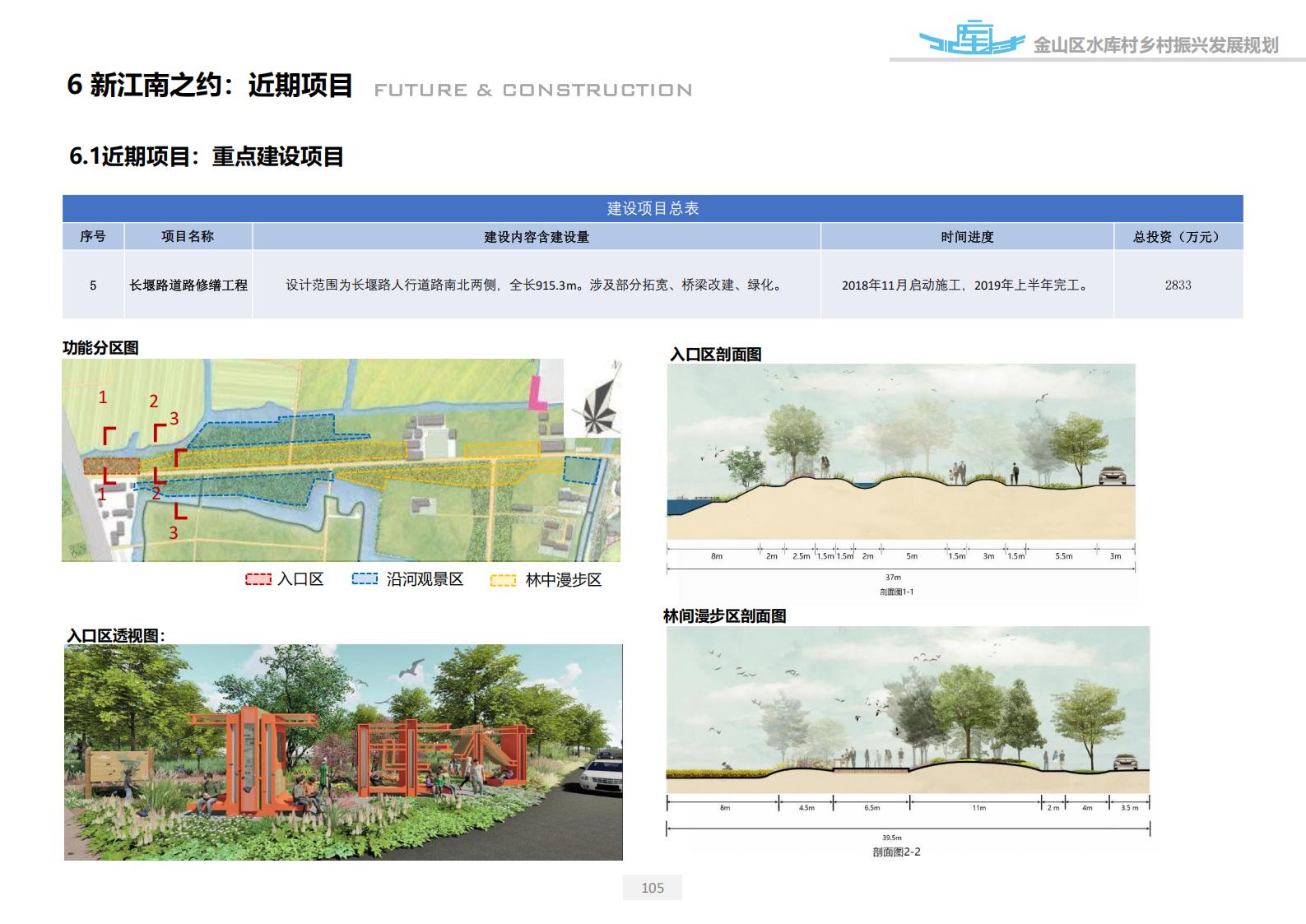This screenshot has width=1306, height=924.
Task: Click the car in section 1-1 drawing
Action: (x=1112, y=476)
